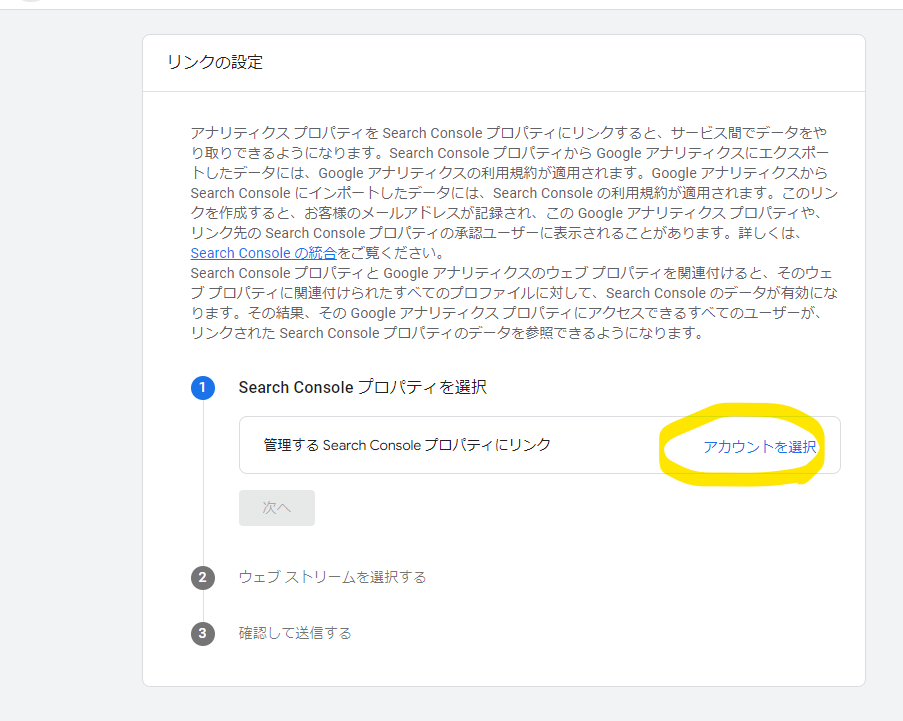The width and height of the screenshot is (903, 721).
Task: Select step 2 circle for ウェブ ストリーム
Action: click(203, 578)
